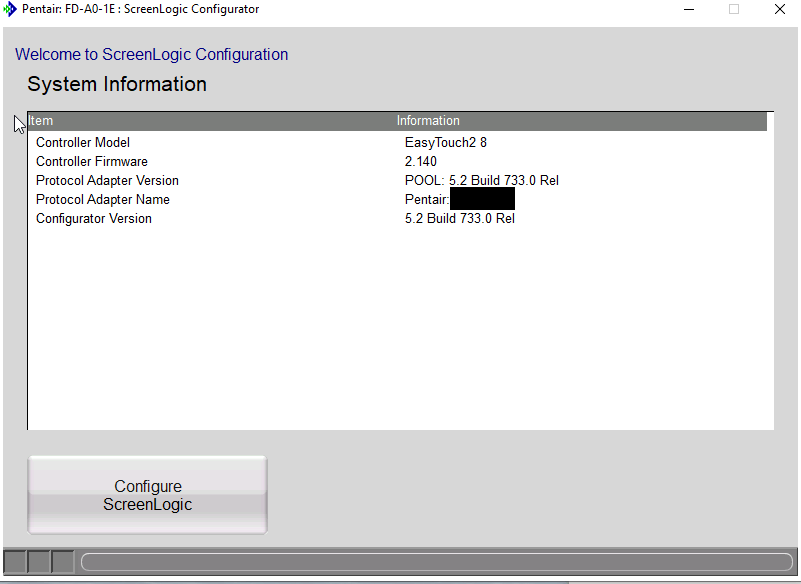
Task: Select the Pentair: adapter name value
Action: coord(460,199)
